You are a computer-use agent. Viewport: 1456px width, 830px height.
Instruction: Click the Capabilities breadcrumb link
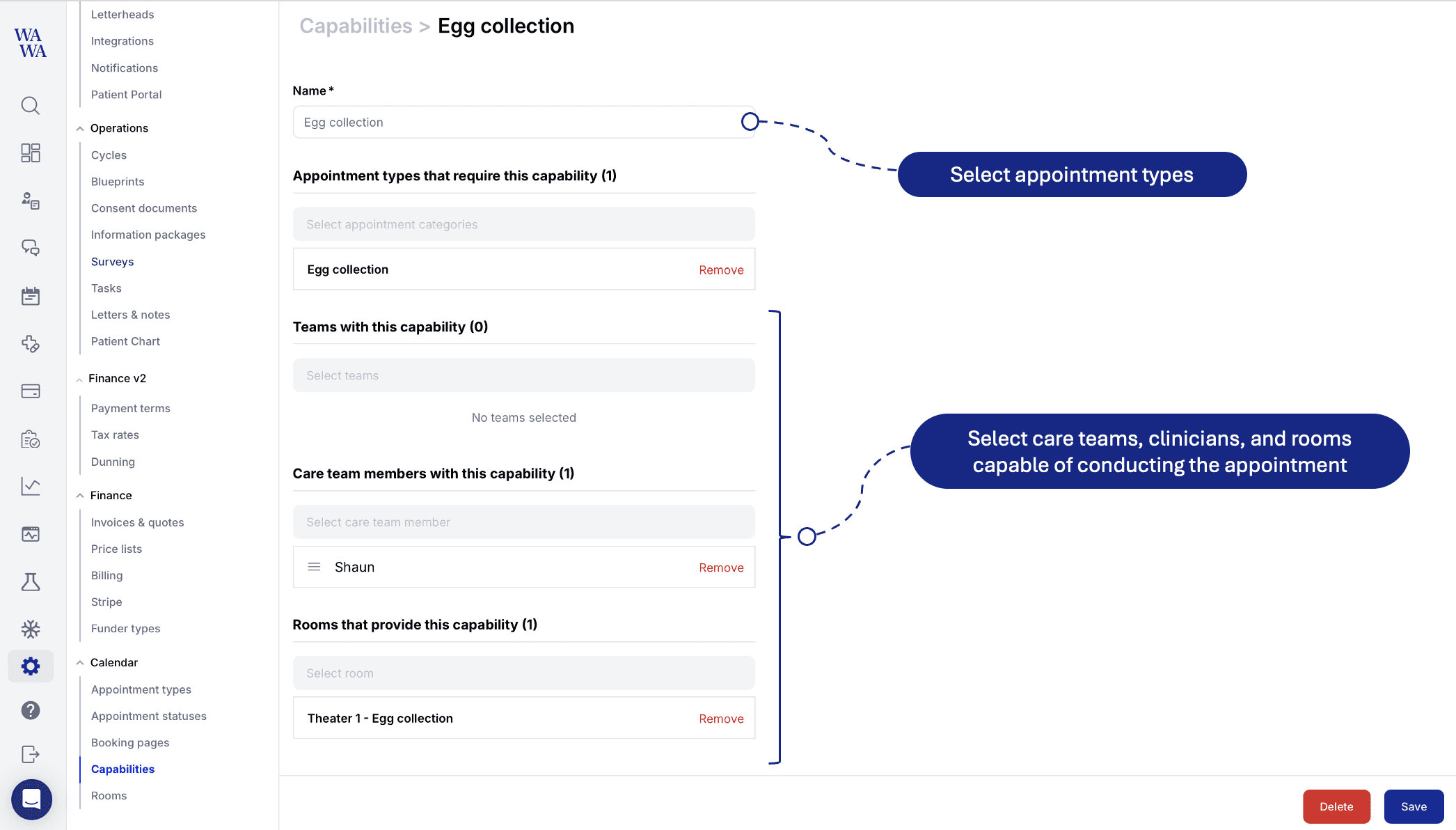coord(356,26)
